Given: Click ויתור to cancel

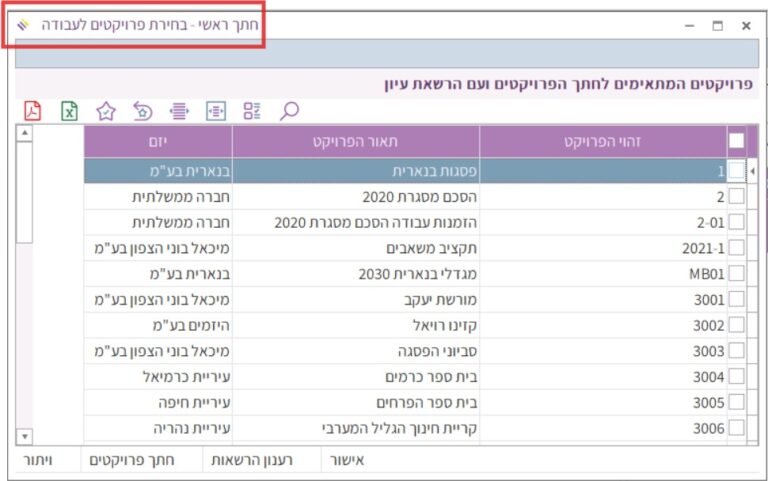Looking at the screenshot, I should click(38, 460).
